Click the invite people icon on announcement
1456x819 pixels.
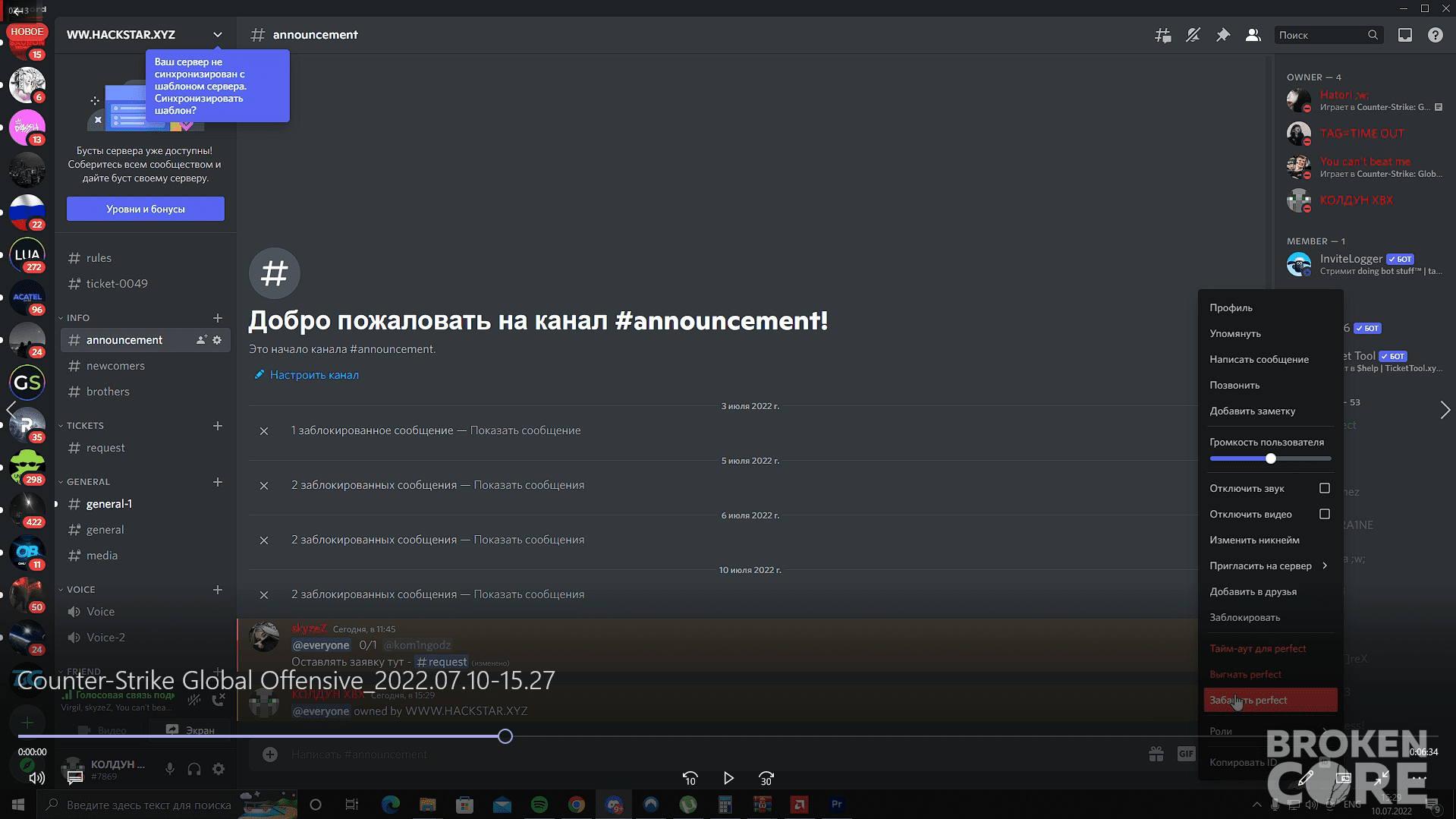click(x=201, y=340)
